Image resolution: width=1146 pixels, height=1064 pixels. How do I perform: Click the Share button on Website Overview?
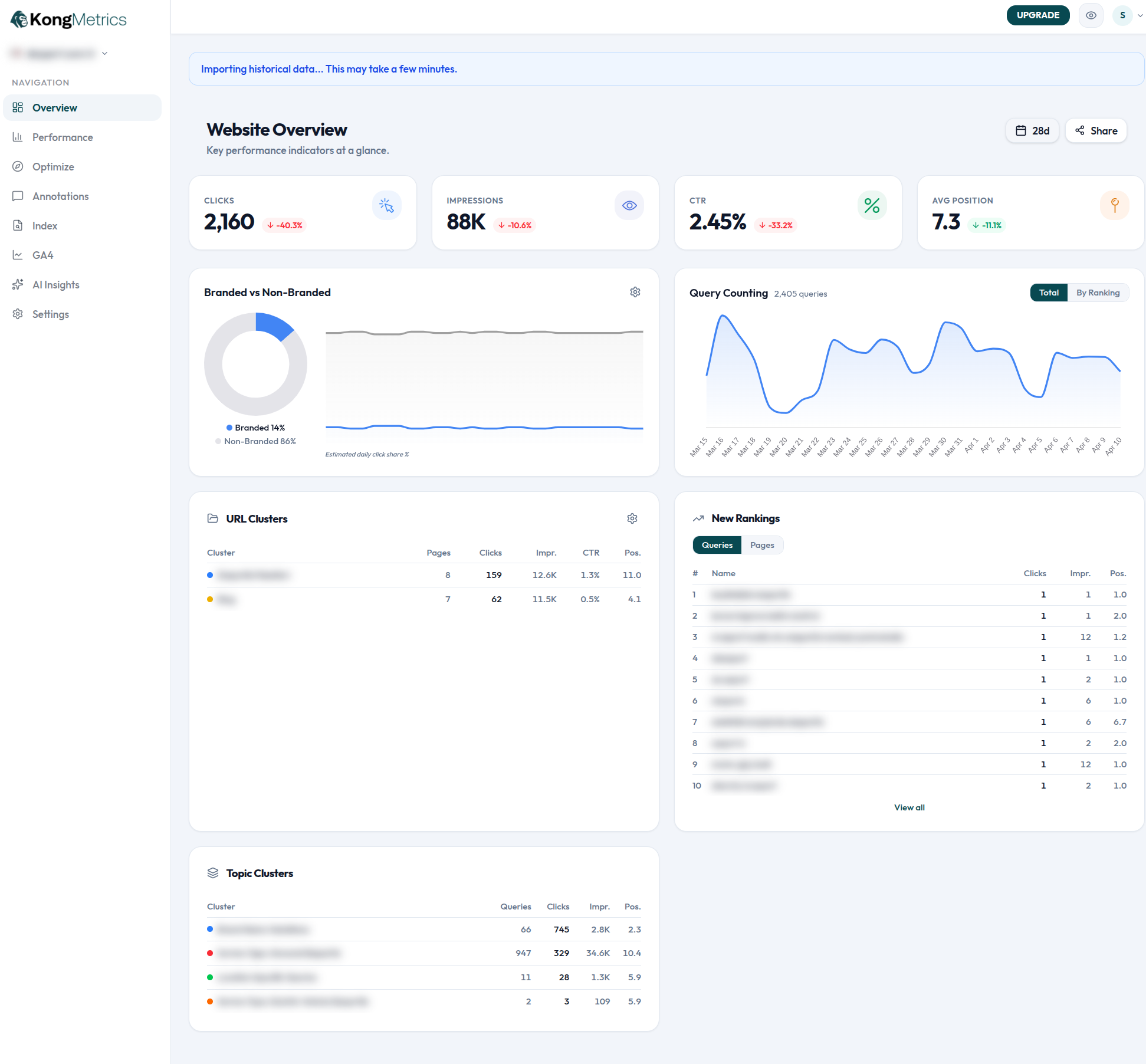point(1095,130)
